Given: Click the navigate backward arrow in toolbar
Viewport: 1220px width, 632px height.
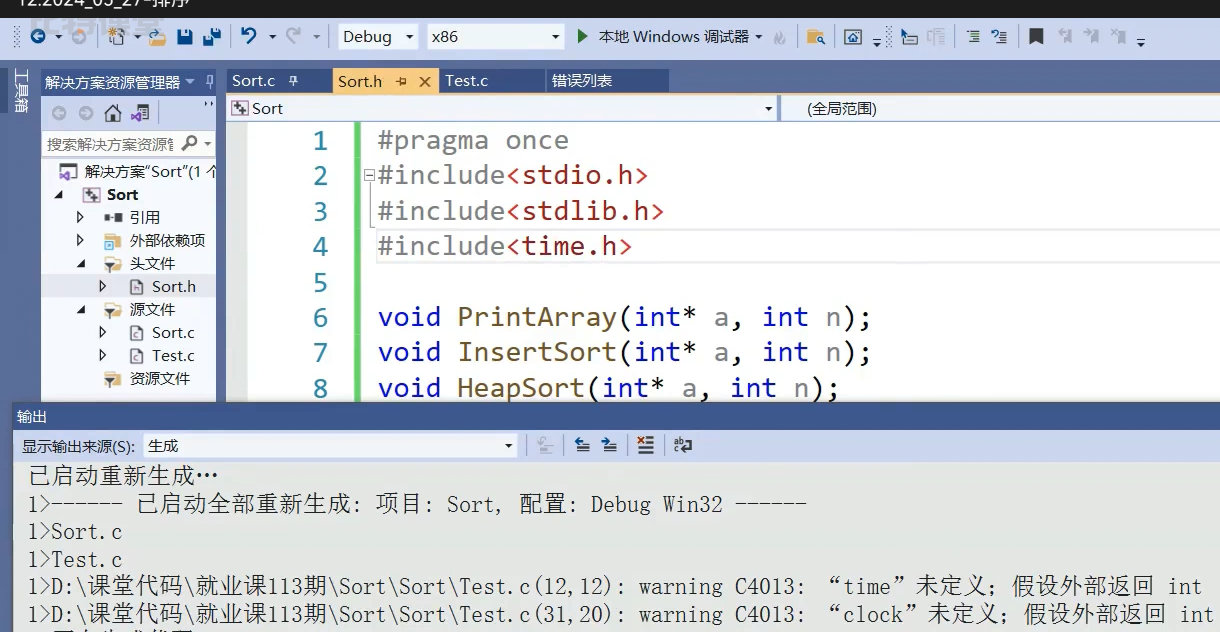Looking at the screenshot, I should tap(38, 37).
